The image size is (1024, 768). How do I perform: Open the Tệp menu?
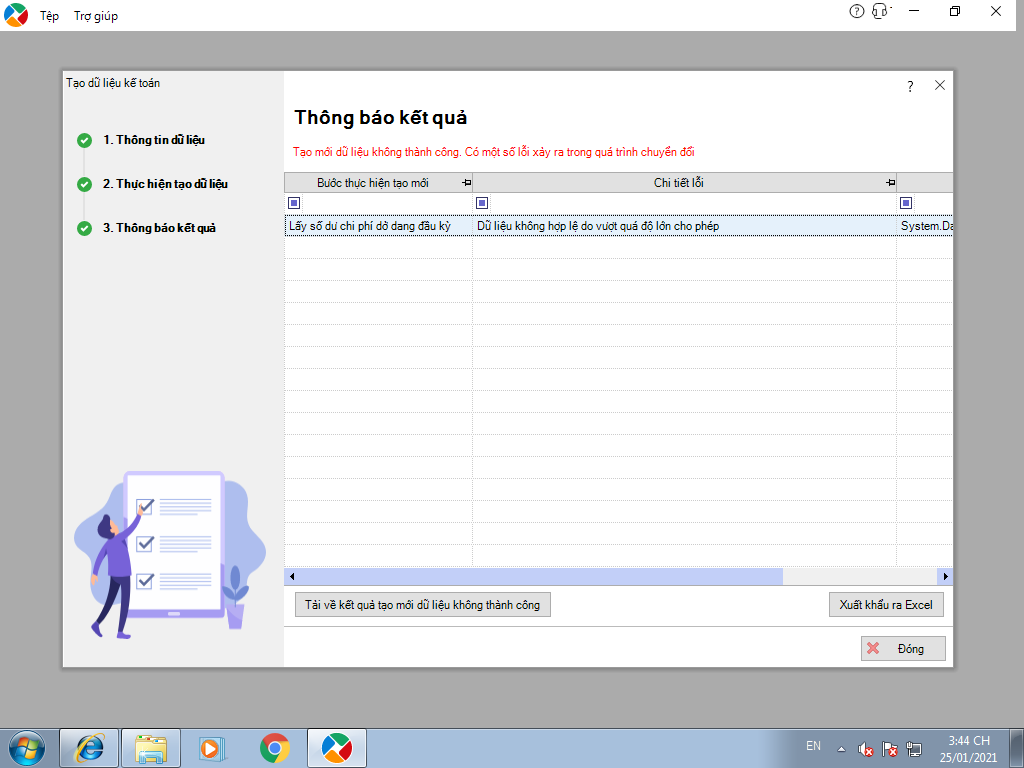coord(50,16)
